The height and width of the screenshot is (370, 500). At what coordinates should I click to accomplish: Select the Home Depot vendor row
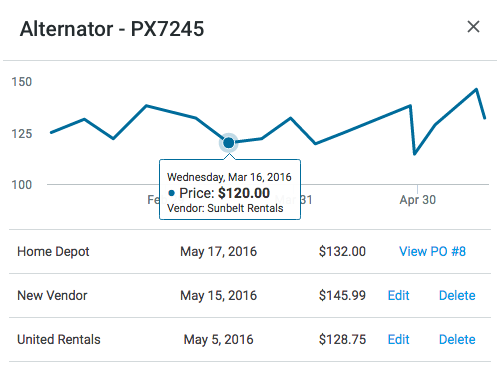tap(250, 252)
